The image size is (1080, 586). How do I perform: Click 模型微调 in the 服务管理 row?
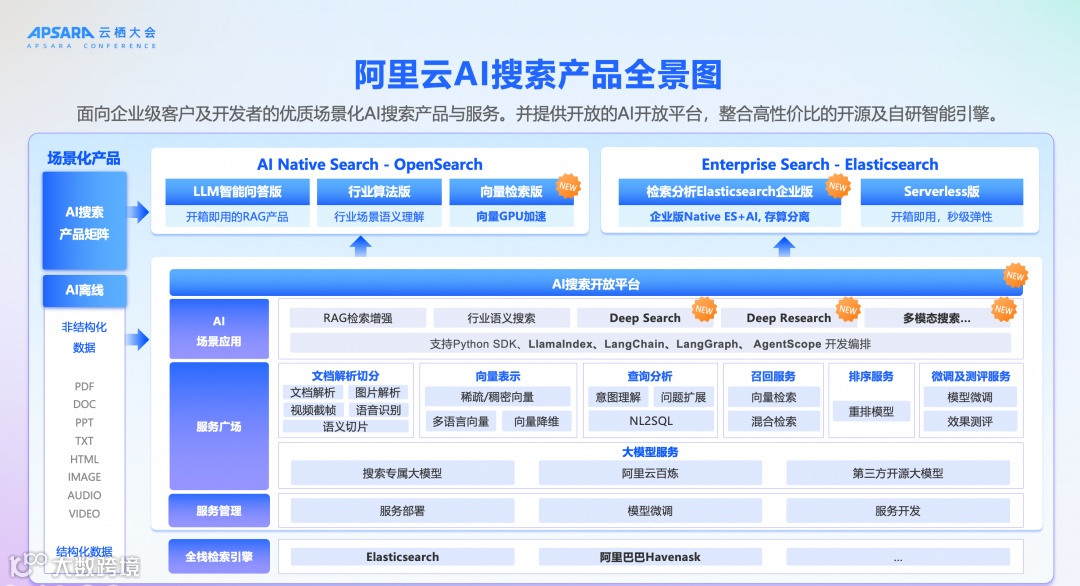650,511
